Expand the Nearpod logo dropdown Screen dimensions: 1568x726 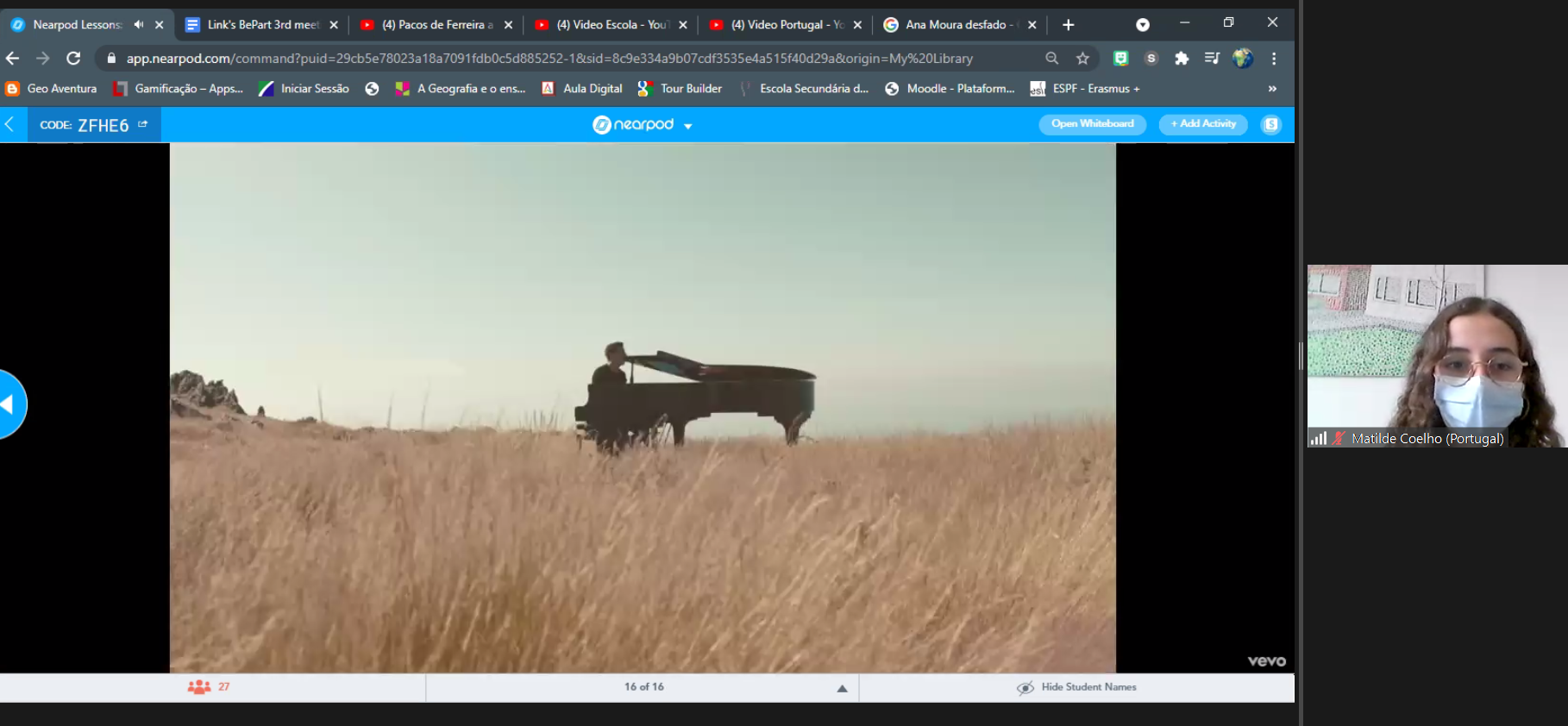pos(688,126)
